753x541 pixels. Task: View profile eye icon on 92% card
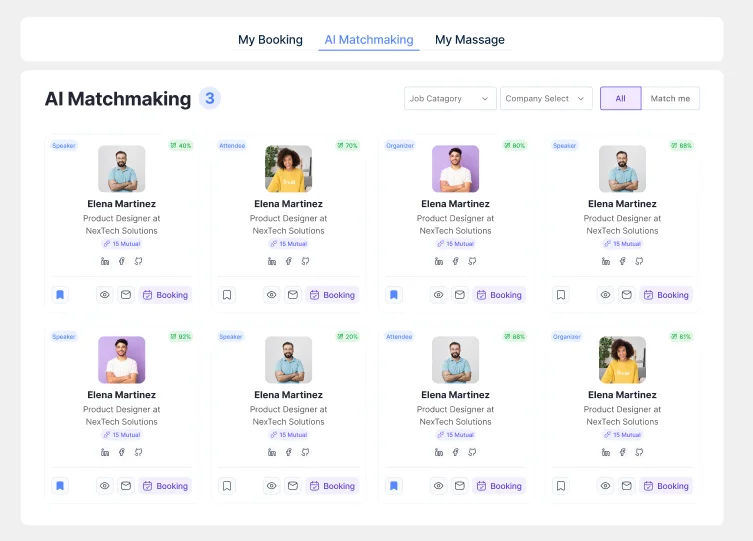tap(105, 486)
